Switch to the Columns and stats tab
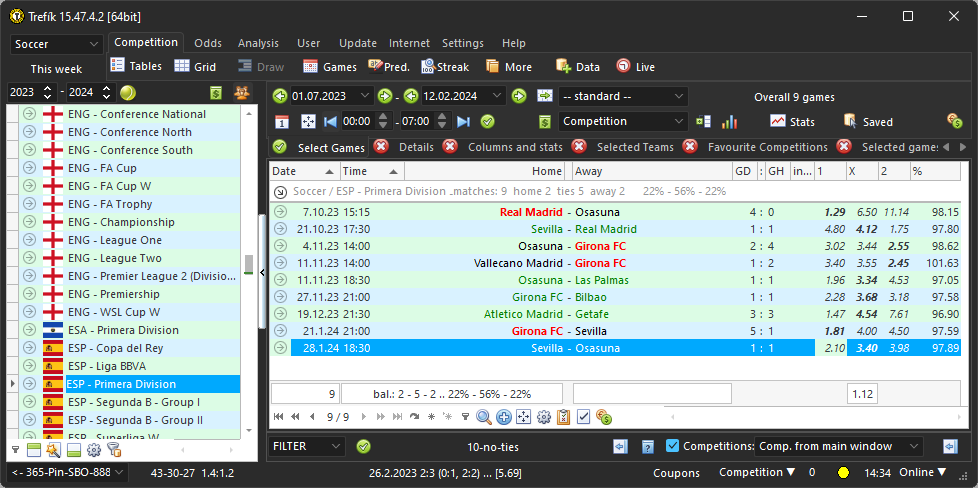 coord(516,147)
